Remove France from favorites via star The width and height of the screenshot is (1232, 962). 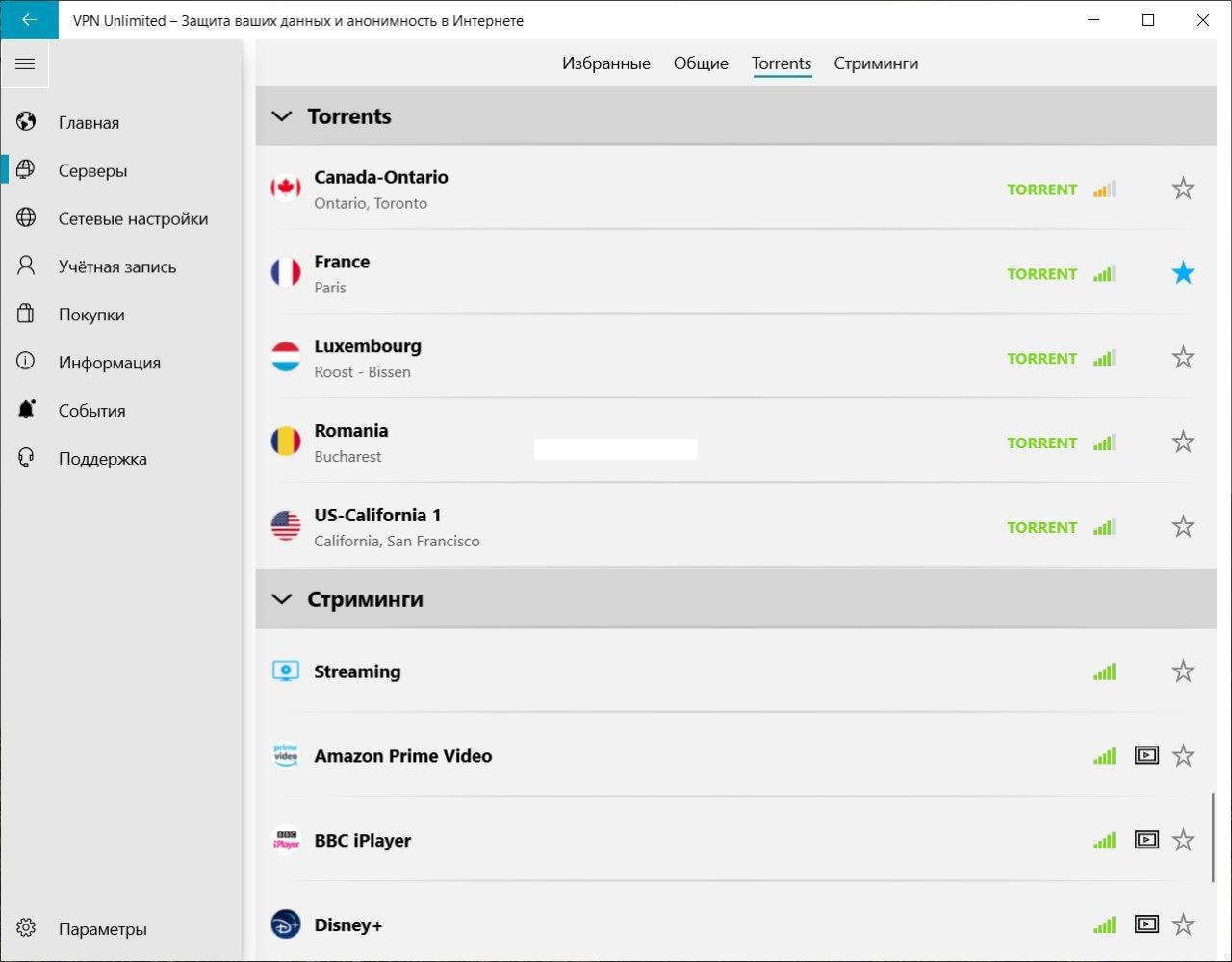click(x=1183, y=273)
